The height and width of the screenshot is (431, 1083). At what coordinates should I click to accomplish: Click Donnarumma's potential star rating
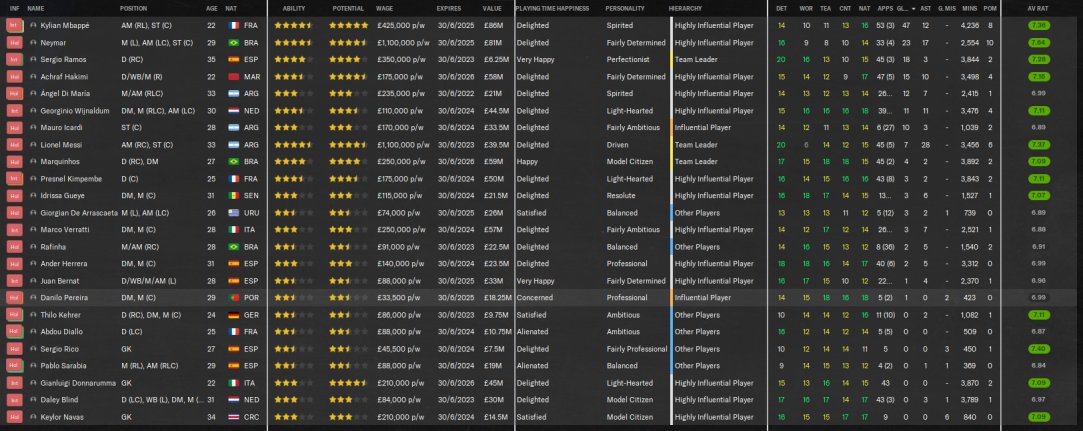(x=348, y=383)
